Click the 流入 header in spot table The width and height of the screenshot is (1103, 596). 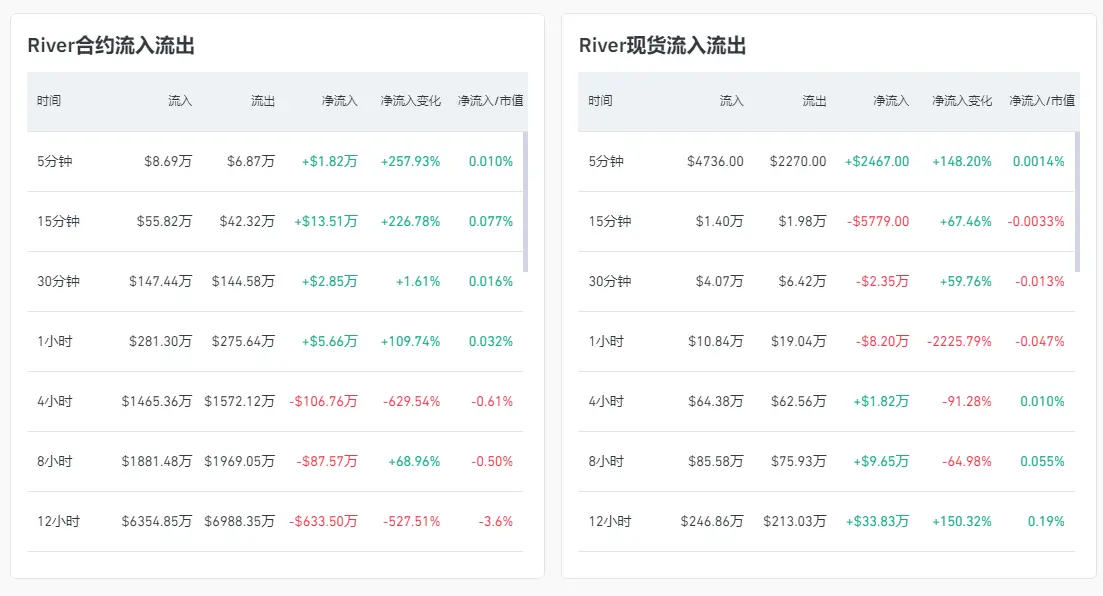point(732,101)
